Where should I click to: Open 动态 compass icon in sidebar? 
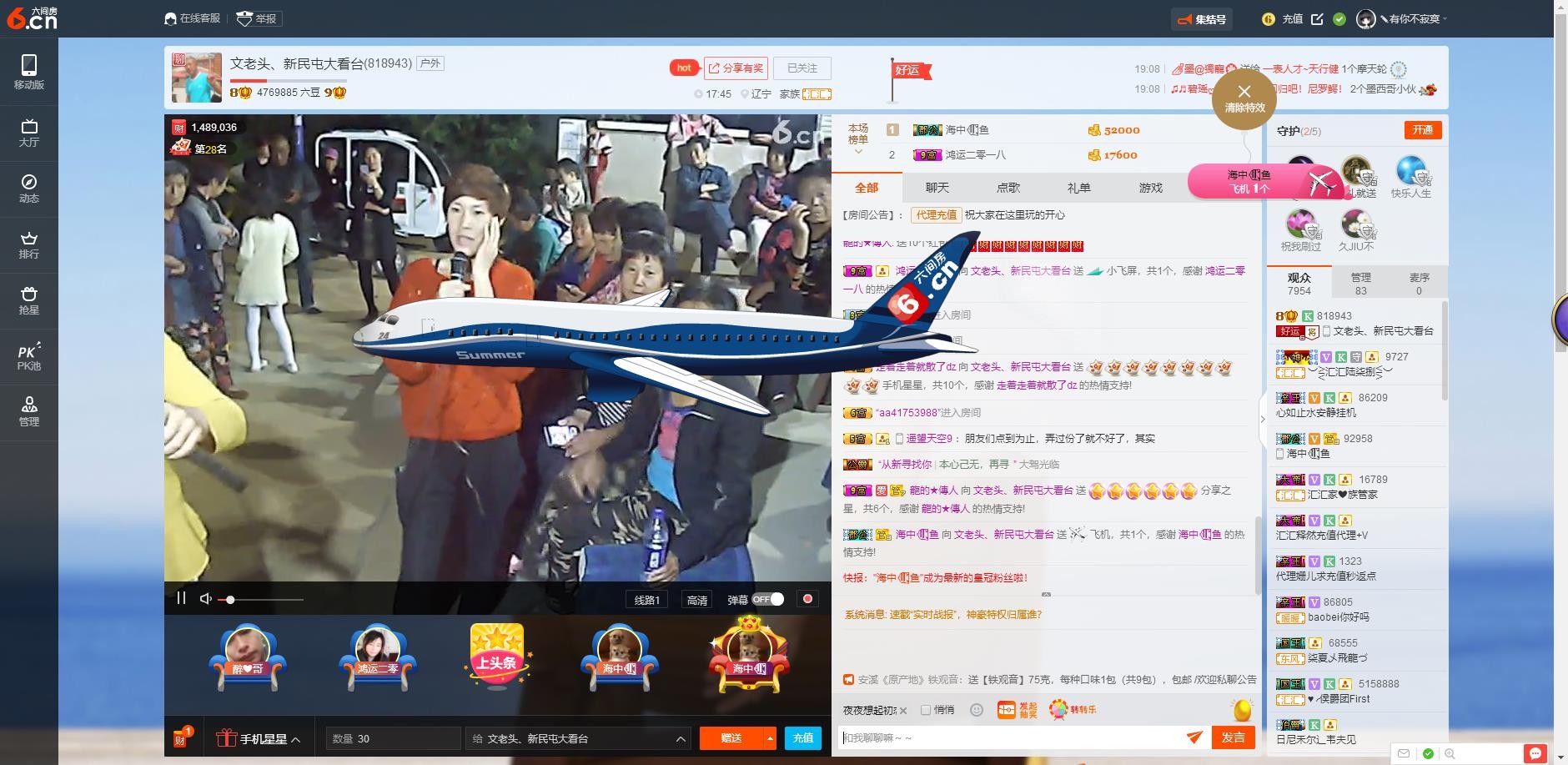(x=29, y=189)
